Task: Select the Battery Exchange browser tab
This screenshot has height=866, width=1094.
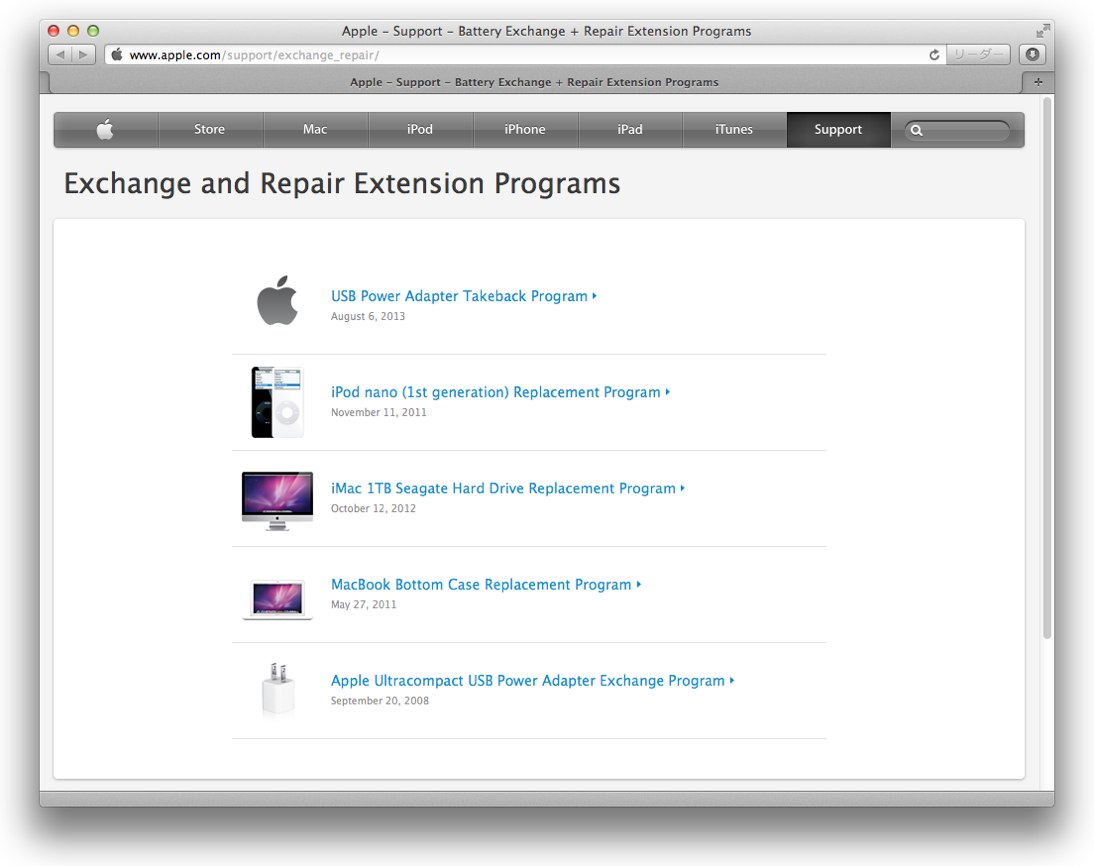Action: coord(534,82)
